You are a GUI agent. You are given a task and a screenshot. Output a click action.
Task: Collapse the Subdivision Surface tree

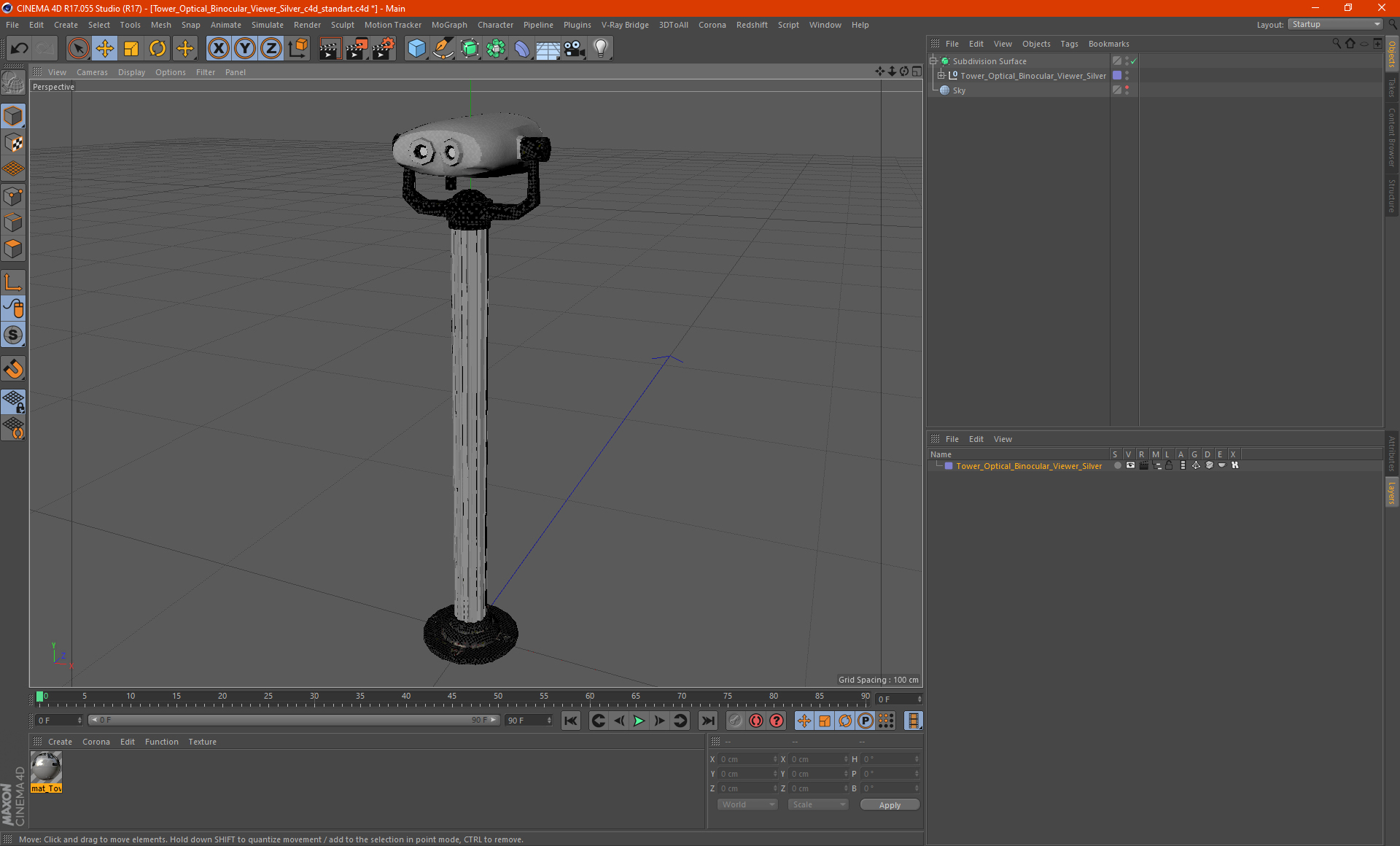pyautogui.click(x=933, y=61)
